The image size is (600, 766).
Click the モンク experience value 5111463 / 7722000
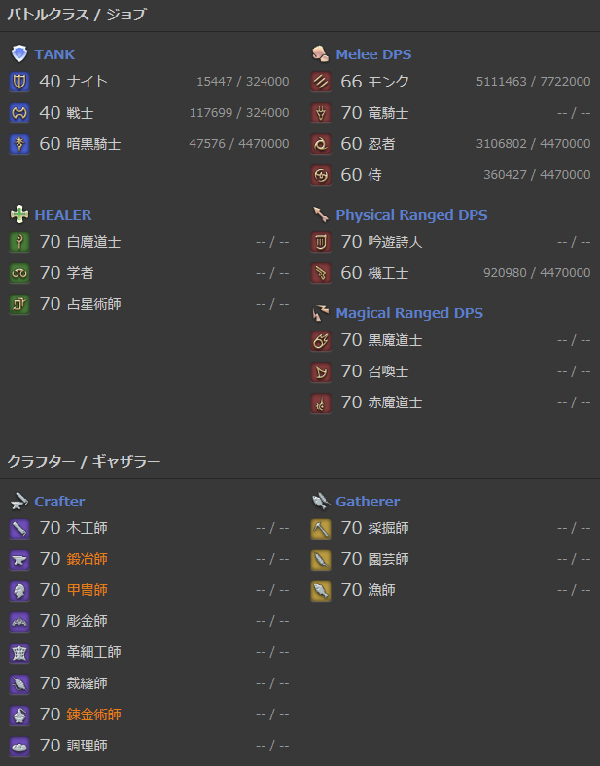(533, 82)
